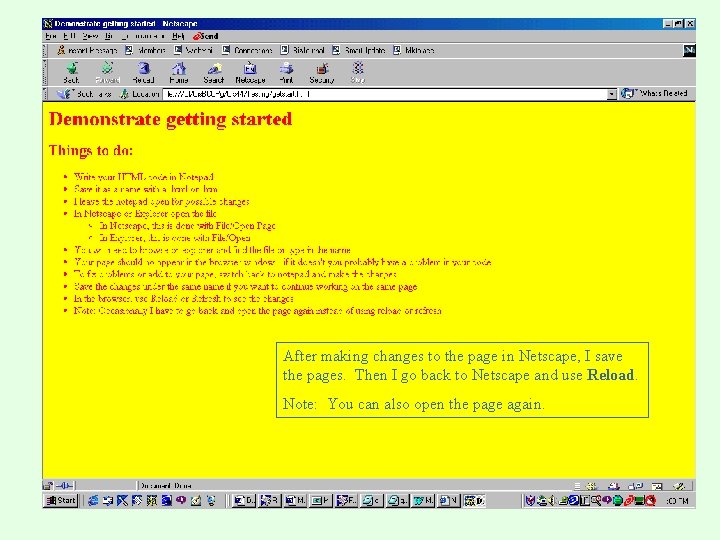Open Composer from the component bar
Screen dimensions: 720x540
point(679,486)
